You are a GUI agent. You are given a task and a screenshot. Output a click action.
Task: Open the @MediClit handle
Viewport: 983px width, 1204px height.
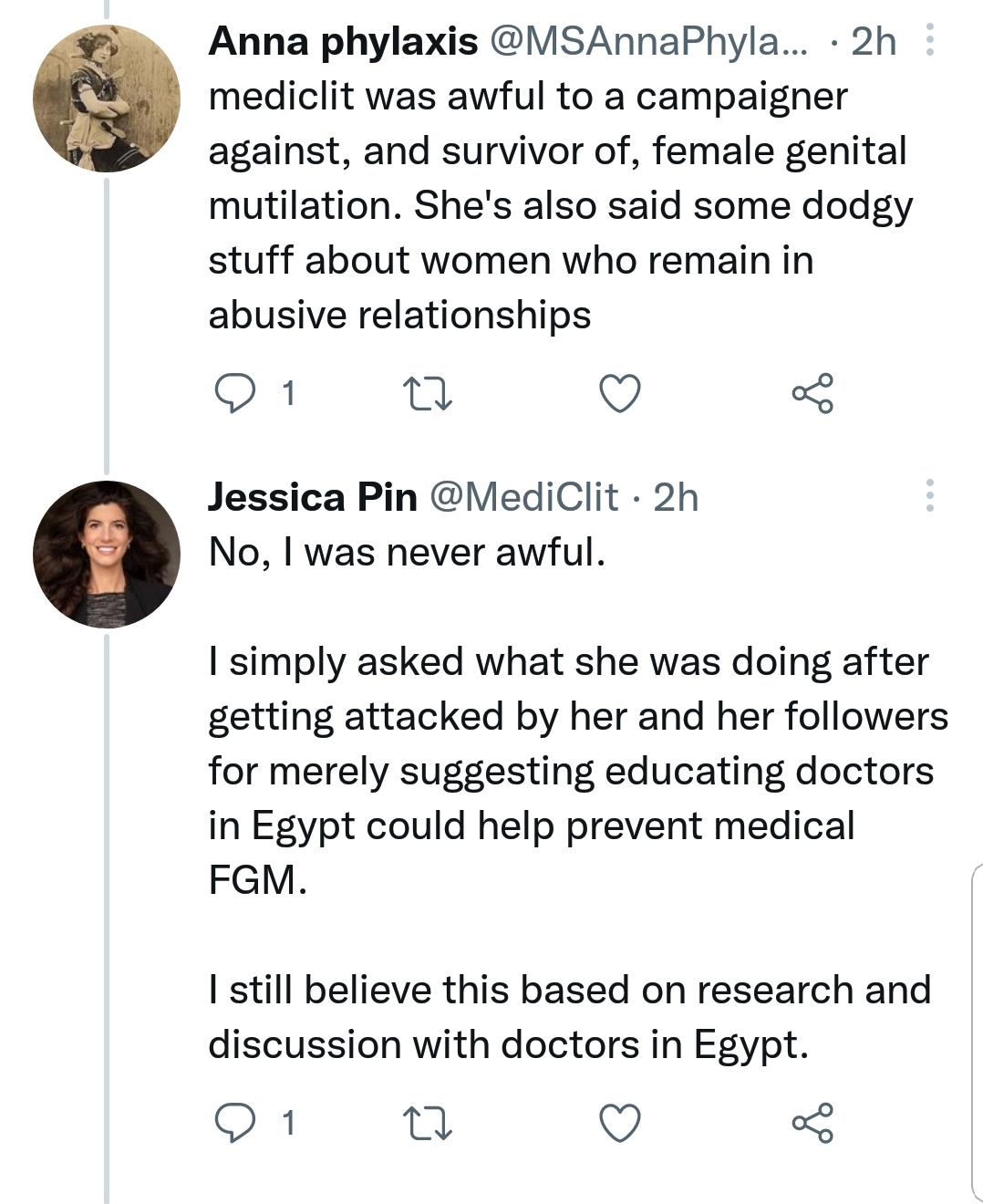(523, 497)
